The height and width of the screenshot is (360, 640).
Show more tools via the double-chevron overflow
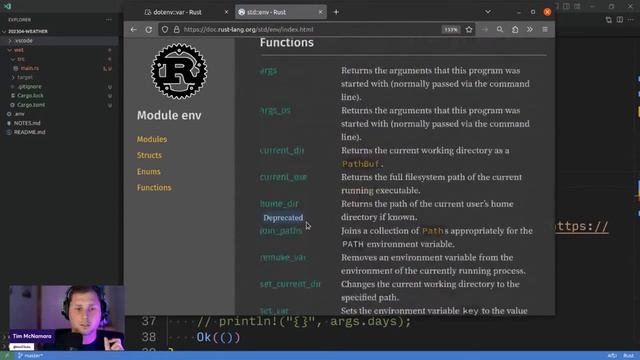(530, 29)
